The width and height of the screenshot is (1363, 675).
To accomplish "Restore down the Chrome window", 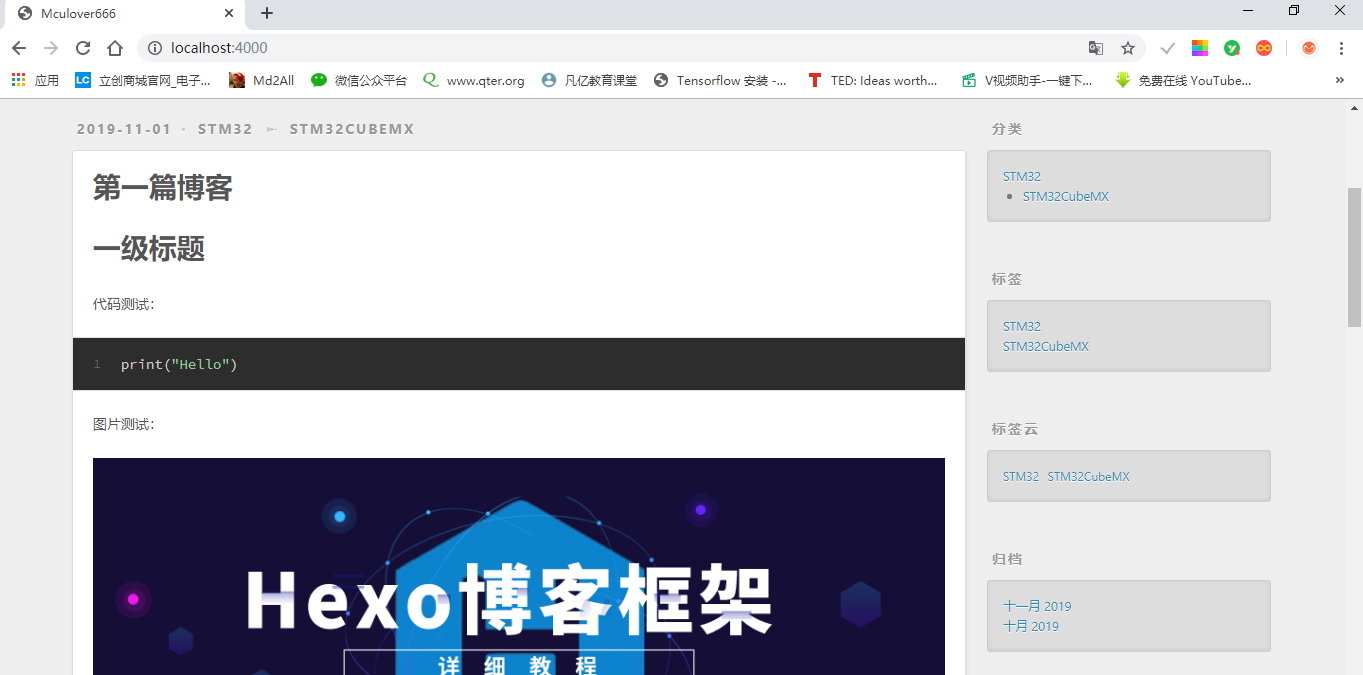I will tap(1294, 11).
